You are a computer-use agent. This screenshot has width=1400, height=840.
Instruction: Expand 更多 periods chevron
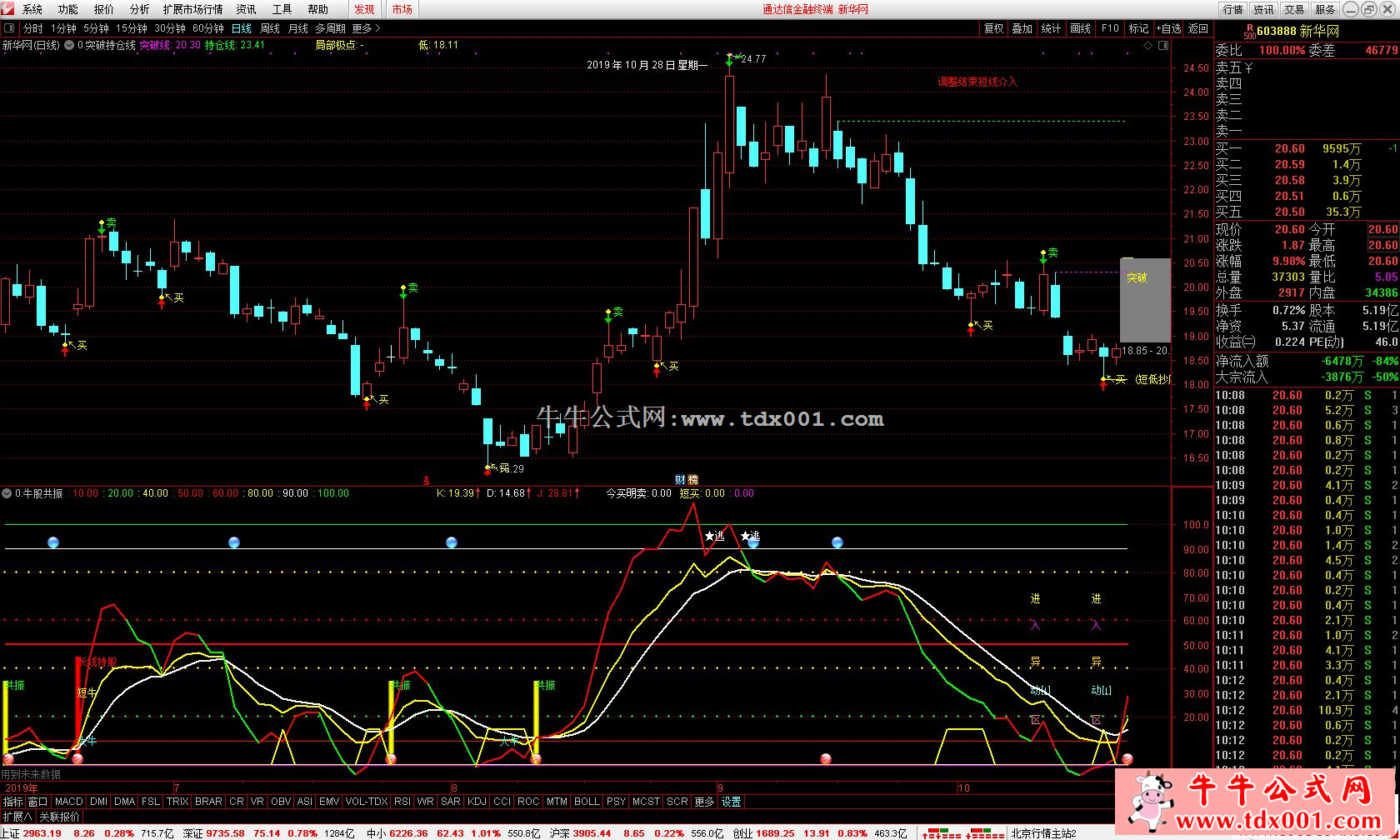367,28
